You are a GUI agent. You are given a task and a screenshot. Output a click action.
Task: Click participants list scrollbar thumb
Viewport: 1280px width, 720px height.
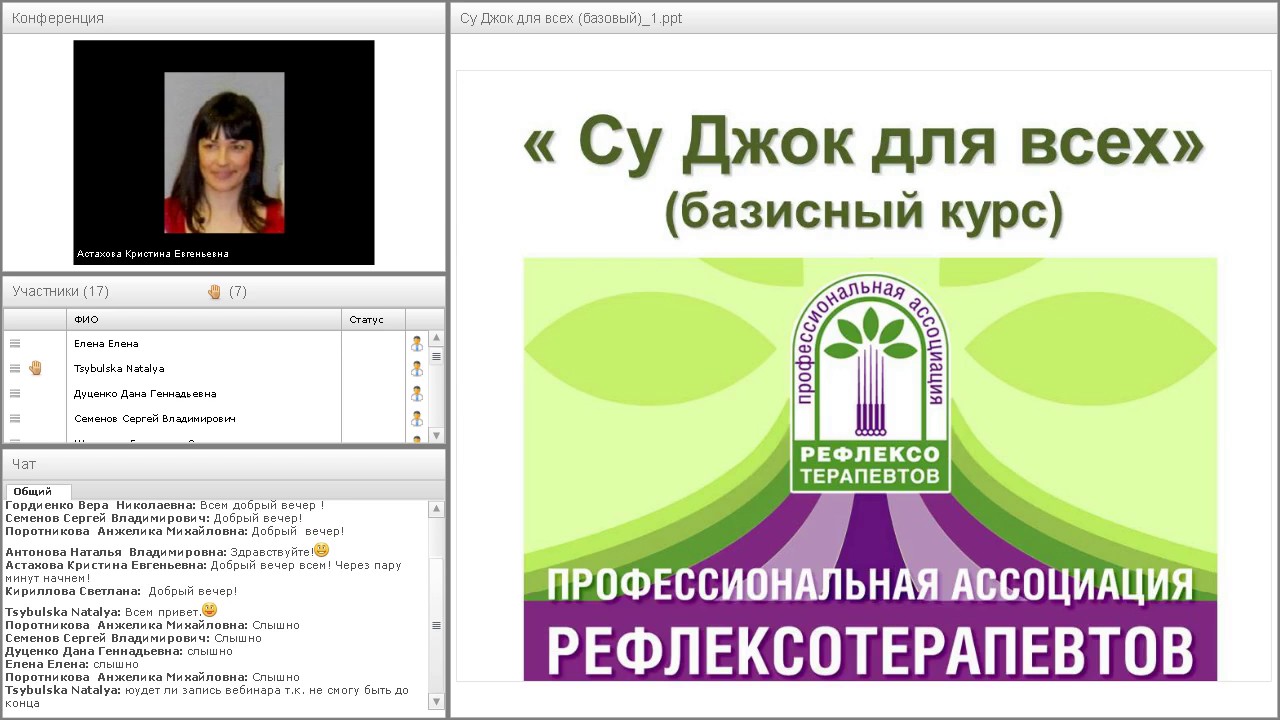[x=436, y=356]
